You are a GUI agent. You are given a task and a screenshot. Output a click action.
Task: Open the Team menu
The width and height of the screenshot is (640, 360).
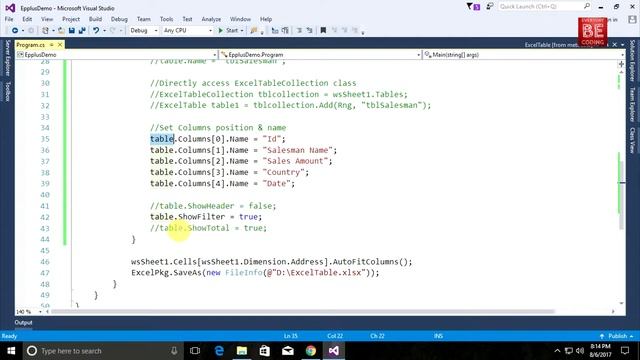click(144, 19)
